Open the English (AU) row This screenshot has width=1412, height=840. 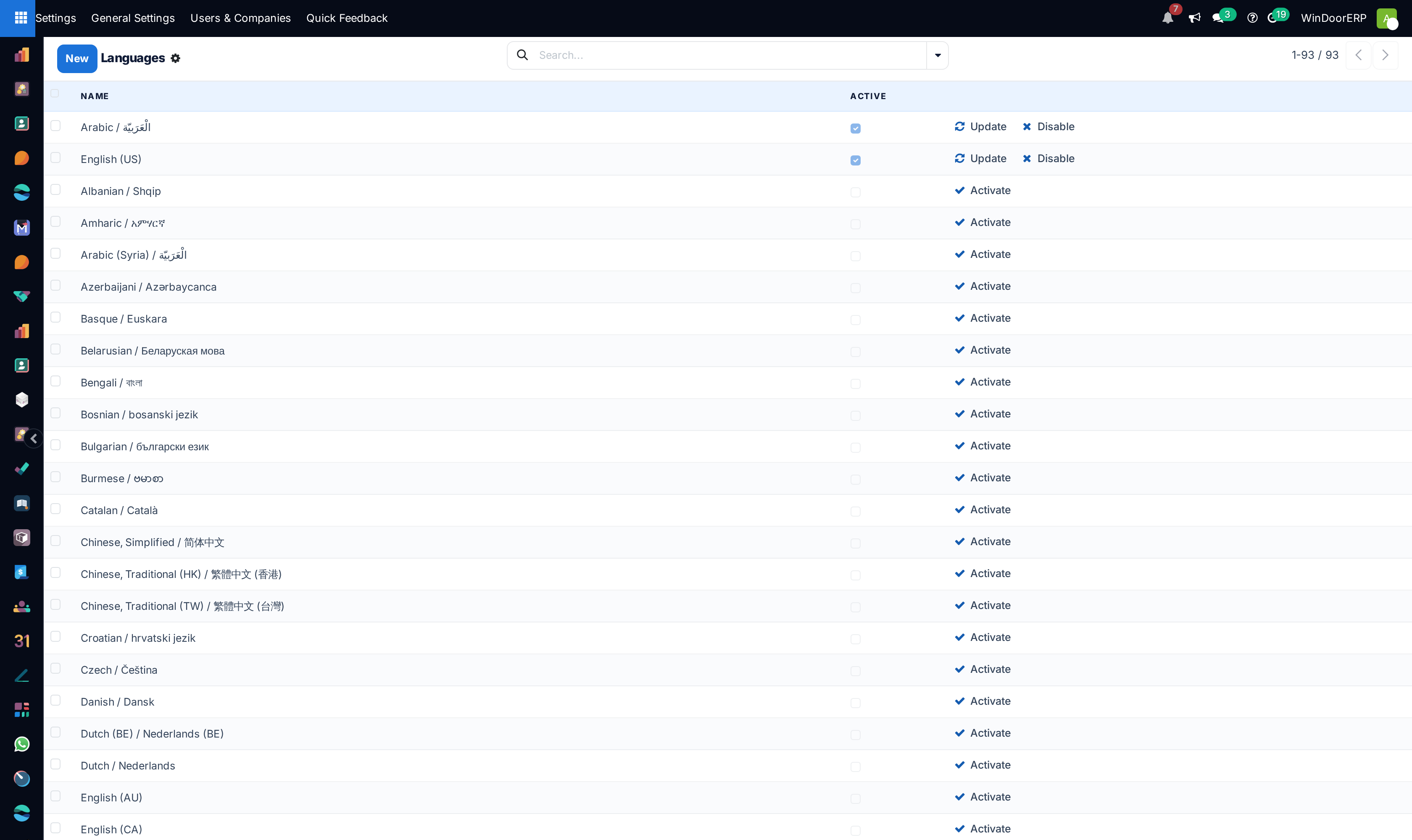[727, 798]
